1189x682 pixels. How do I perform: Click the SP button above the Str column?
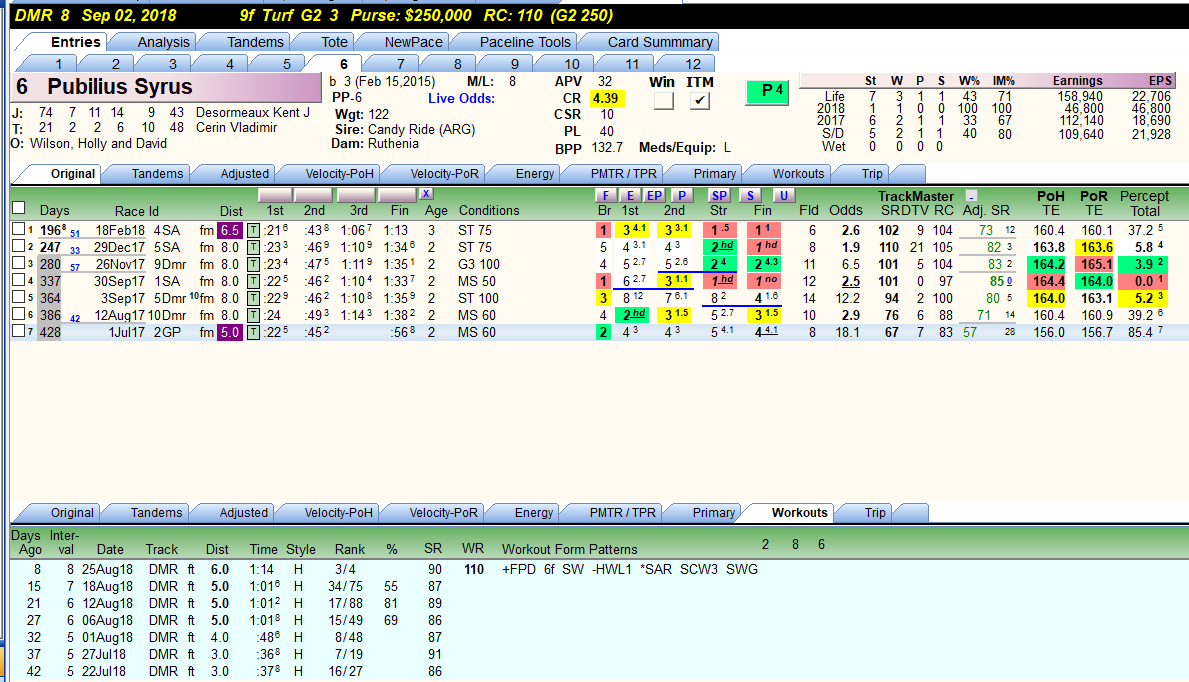pyautogui.click(x=719, y=196)
